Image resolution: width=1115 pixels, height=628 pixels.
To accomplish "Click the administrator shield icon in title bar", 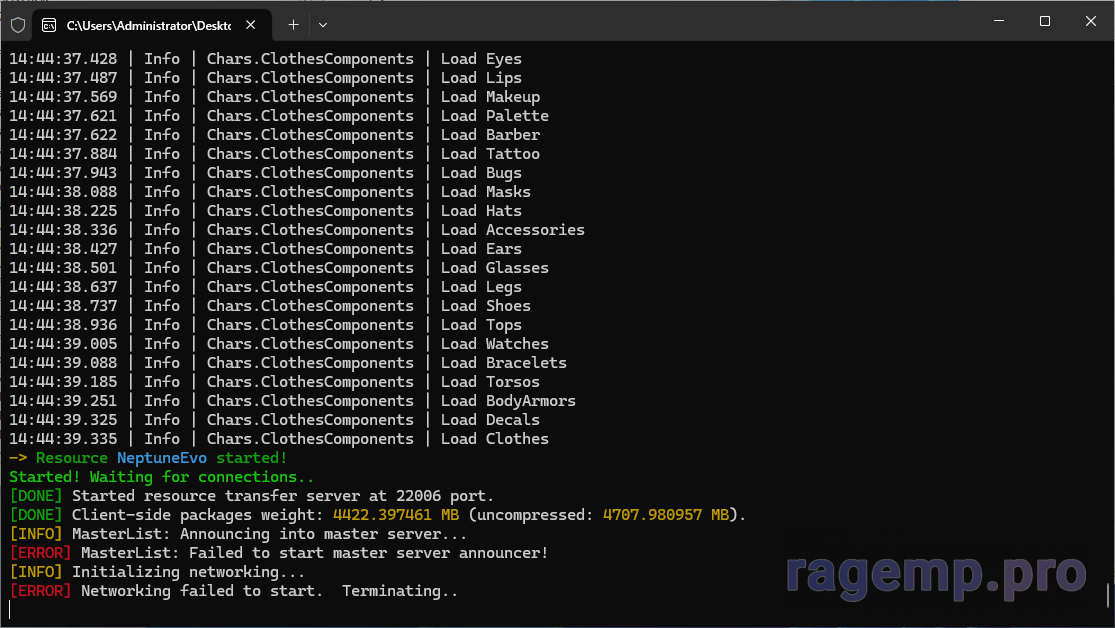I will pos(18,24).
